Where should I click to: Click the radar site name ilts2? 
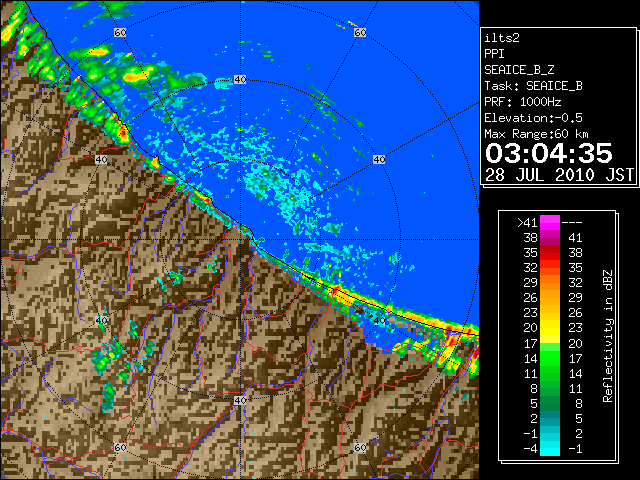click(502, 38)
